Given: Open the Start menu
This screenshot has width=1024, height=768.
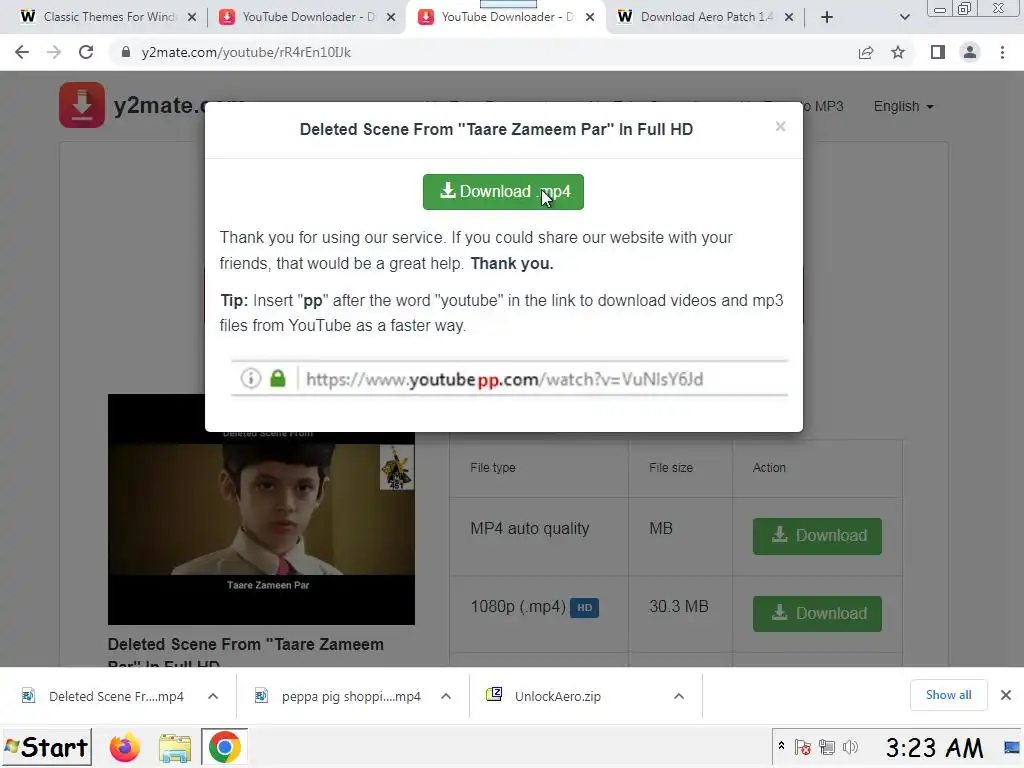Looking at the screenshot, I should pos(46,747).
